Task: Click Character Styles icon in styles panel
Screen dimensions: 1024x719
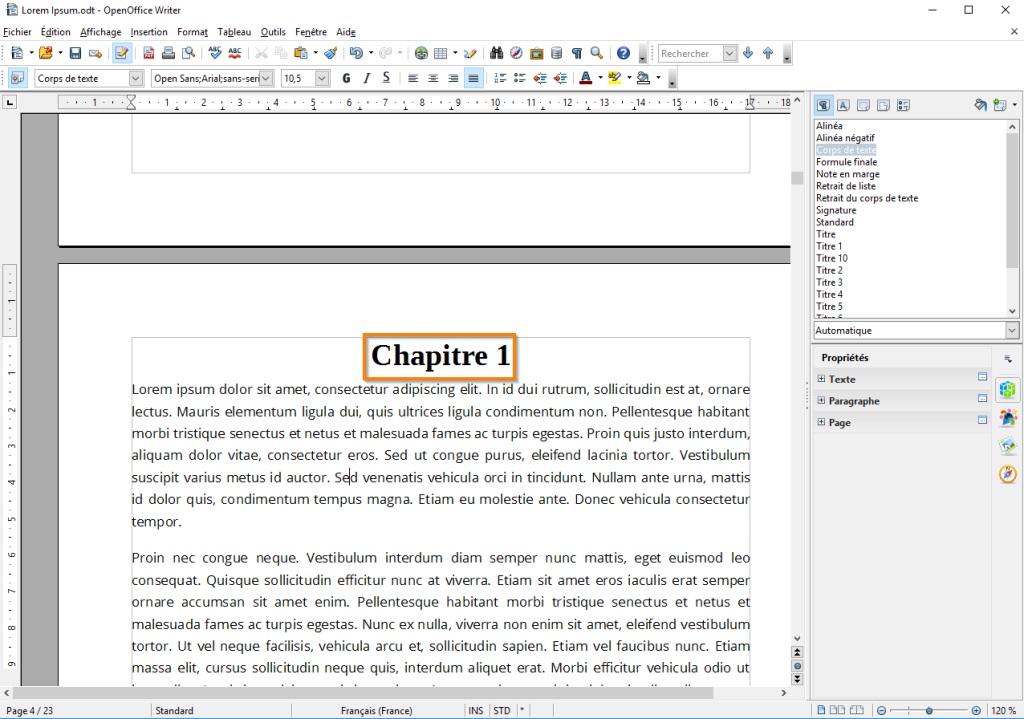Action: click(843, 105)
